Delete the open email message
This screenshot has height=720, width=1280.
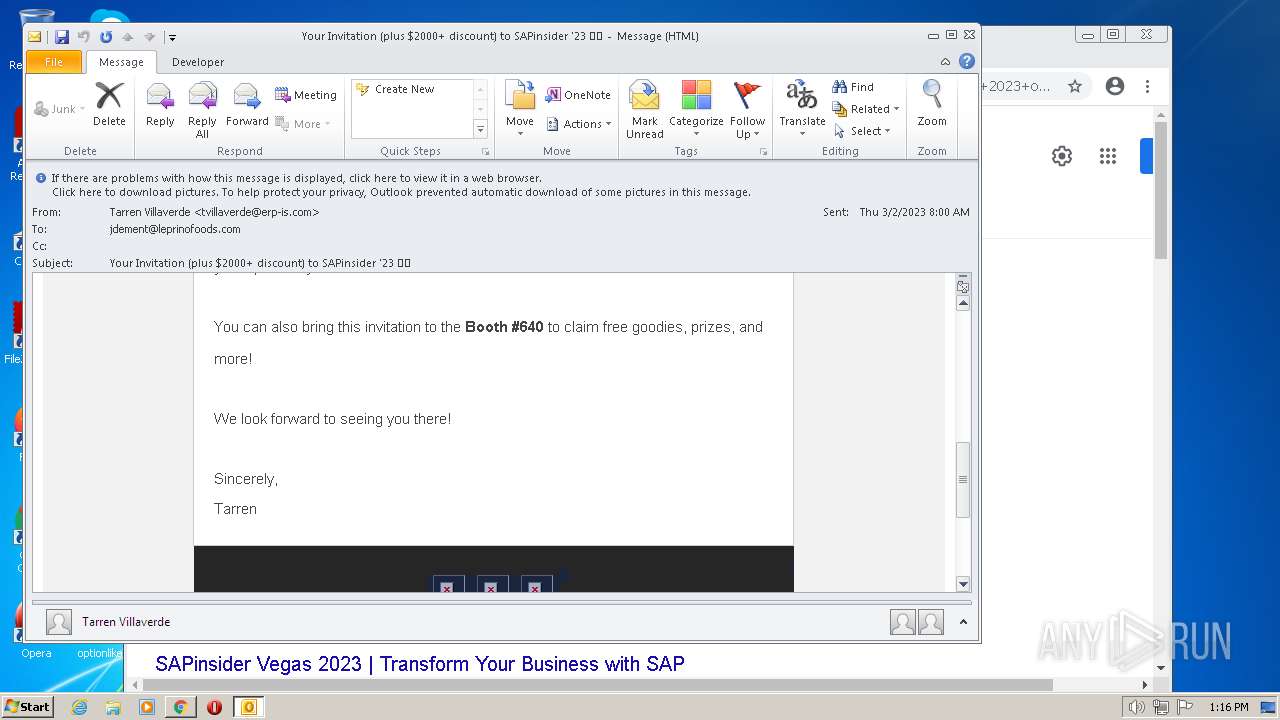click(109, 104)
